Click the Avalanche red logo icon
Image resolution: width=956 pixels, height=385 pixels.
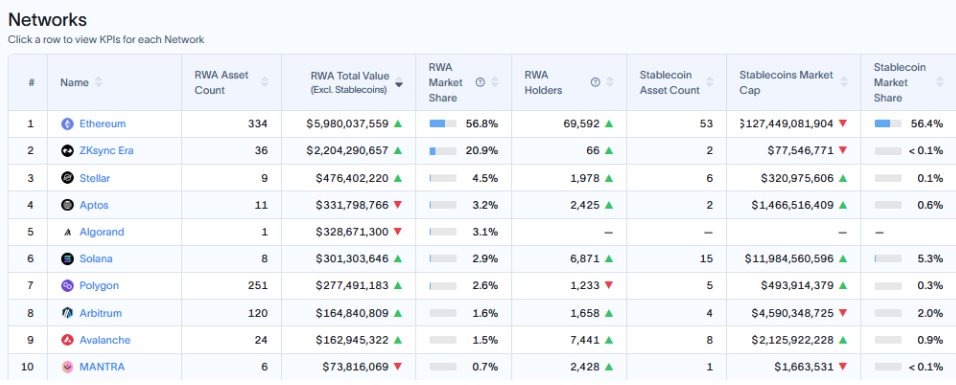click(67, 340)
